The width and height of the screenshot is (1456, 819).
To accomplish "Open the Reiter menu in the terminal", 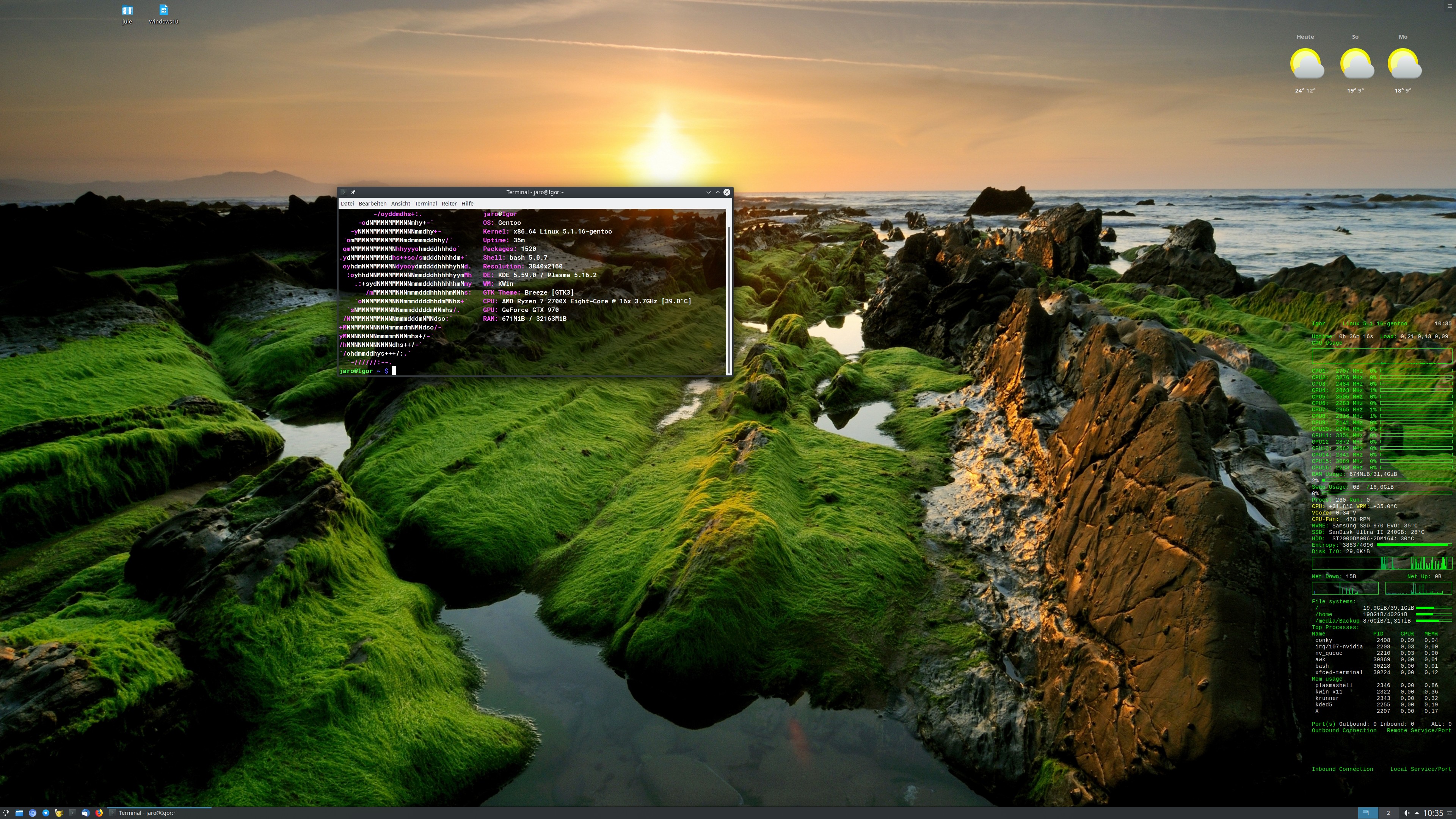I will 449,204.
